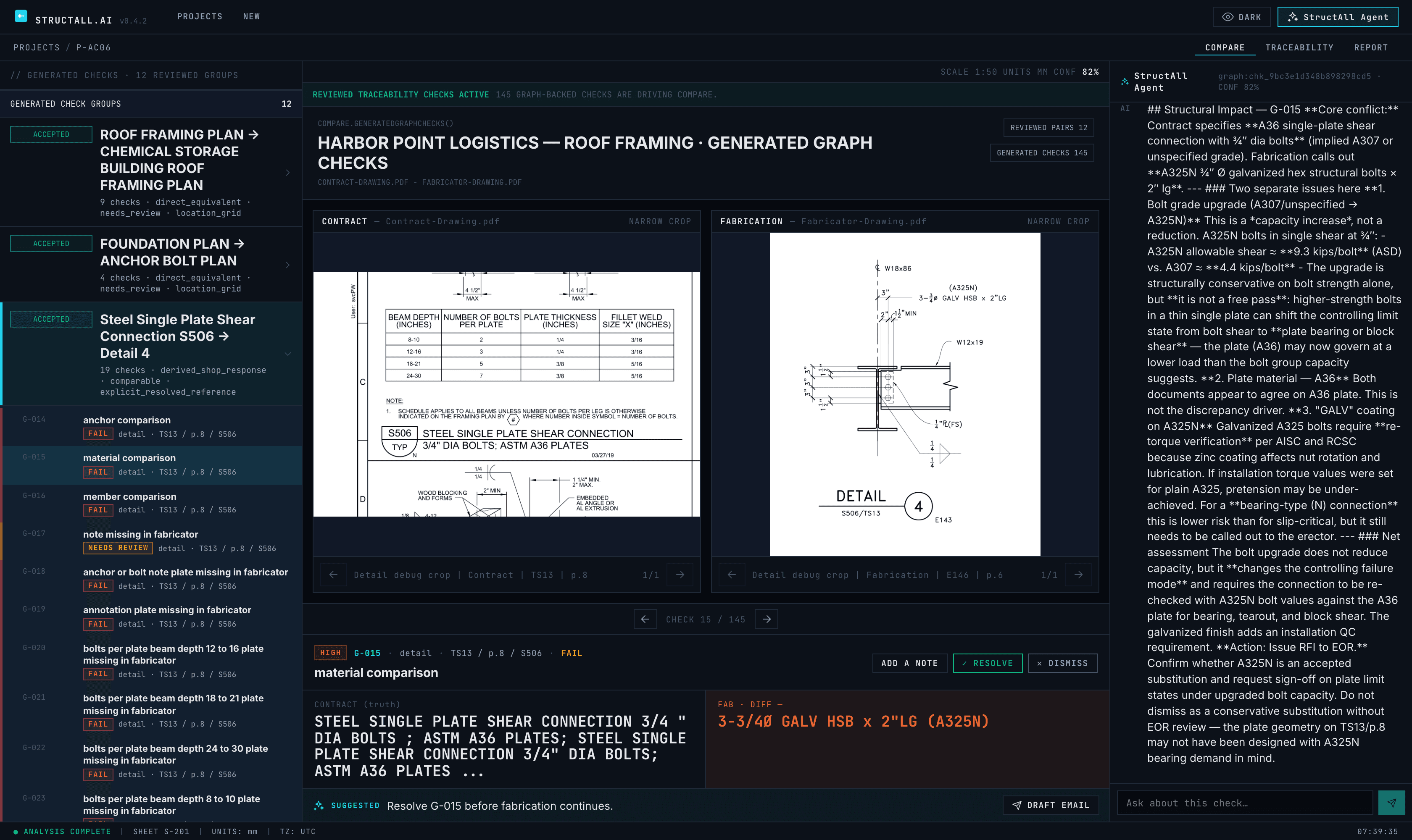The width and height of the screenshot is (1412, 840).
Task: Click NARROW CROP label on Contract panel
Action: [x=660, y=221]
